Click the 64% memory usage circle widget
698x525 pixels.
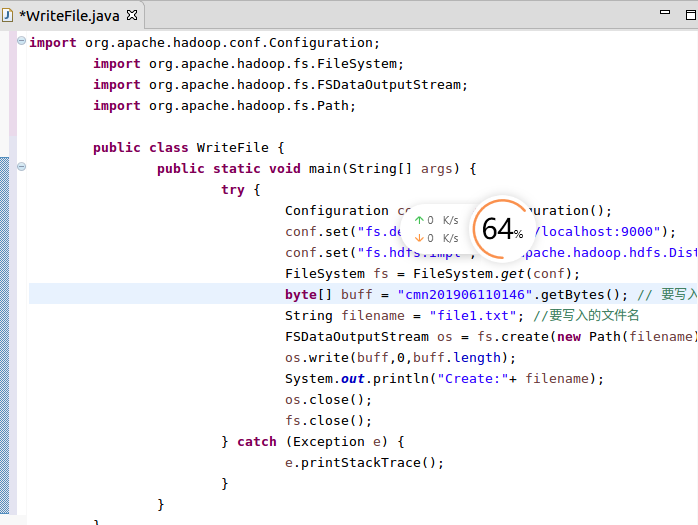(x=502, y=228)
